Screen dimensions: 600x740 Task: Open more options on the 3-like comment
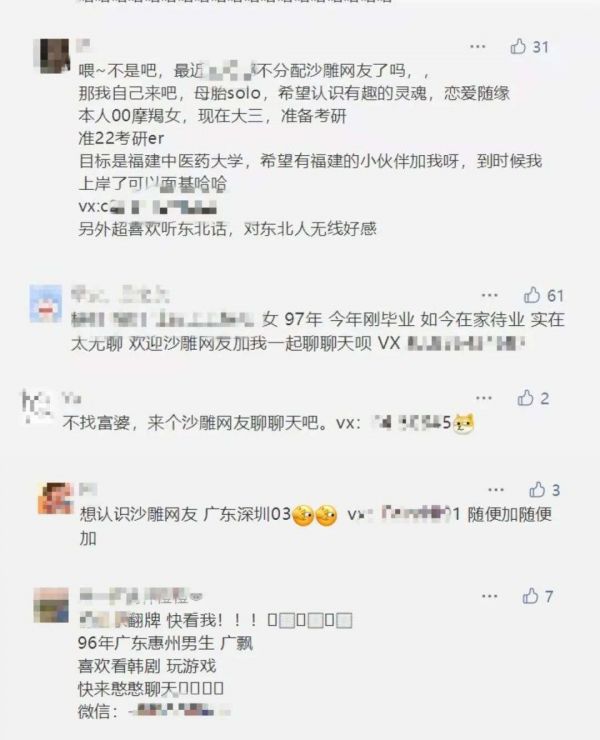(x=496, y=489)
